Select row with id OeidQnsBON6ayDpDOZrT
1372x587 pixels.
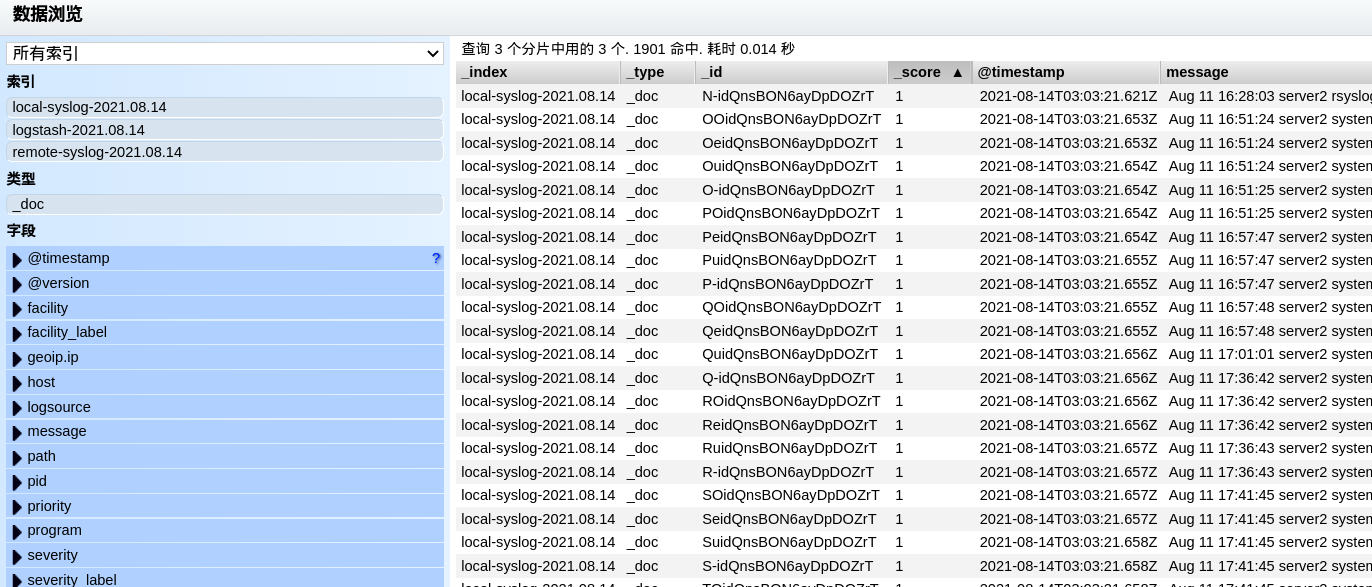click(x=914, y=143)
